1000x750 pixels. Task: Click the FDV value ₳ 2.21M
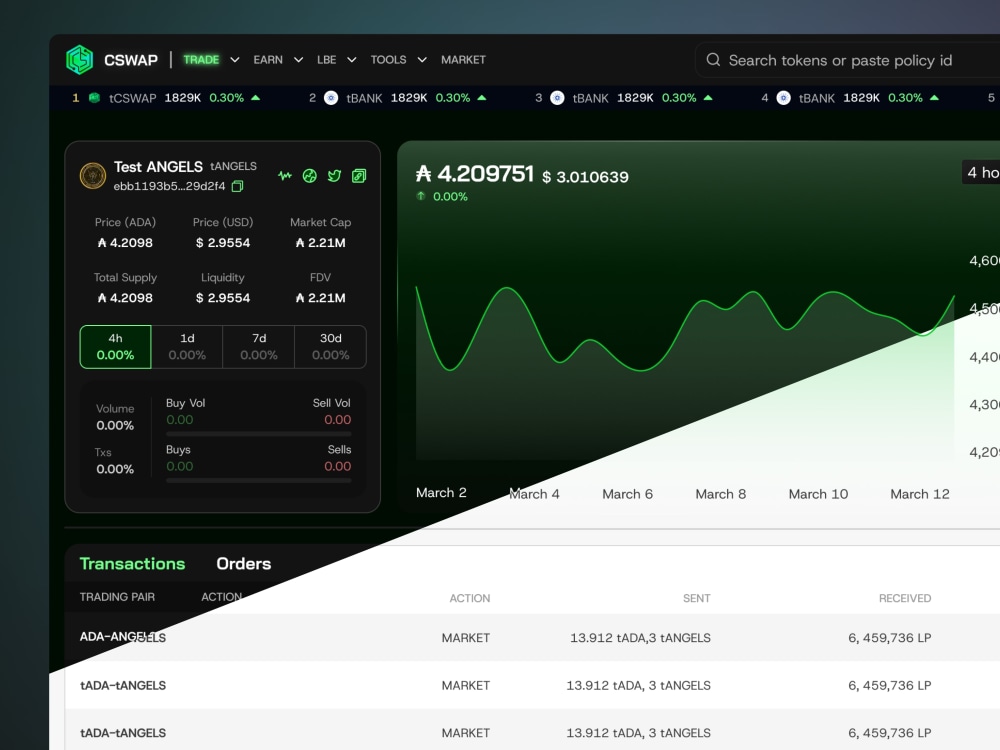320,298
